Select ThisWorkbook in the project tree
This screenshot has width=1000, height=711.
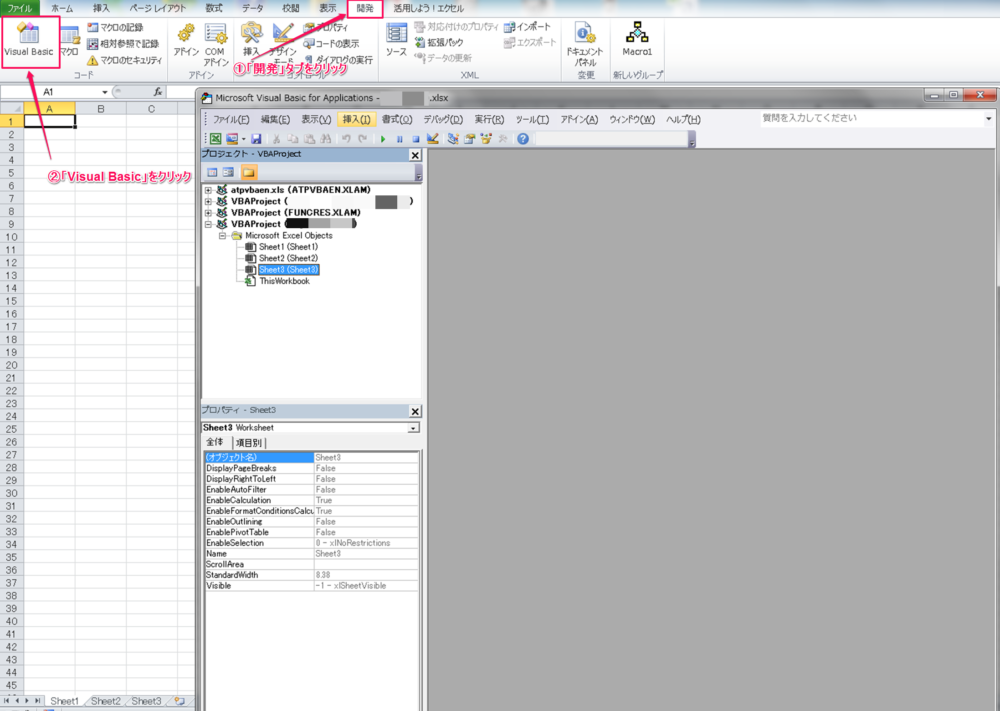[284, 282]
